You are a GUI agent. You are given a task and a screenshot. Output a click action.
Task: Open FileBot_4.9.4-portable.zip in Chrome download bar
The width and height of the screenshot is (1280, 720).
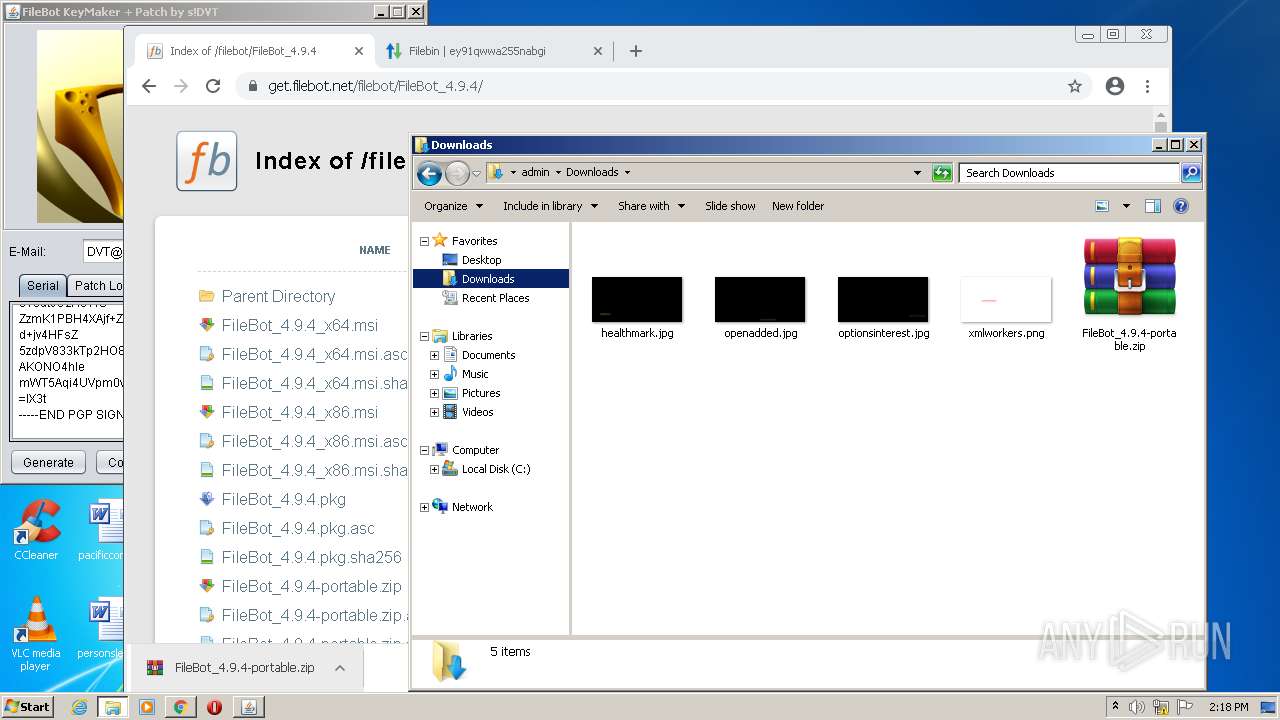click(244, 668)
